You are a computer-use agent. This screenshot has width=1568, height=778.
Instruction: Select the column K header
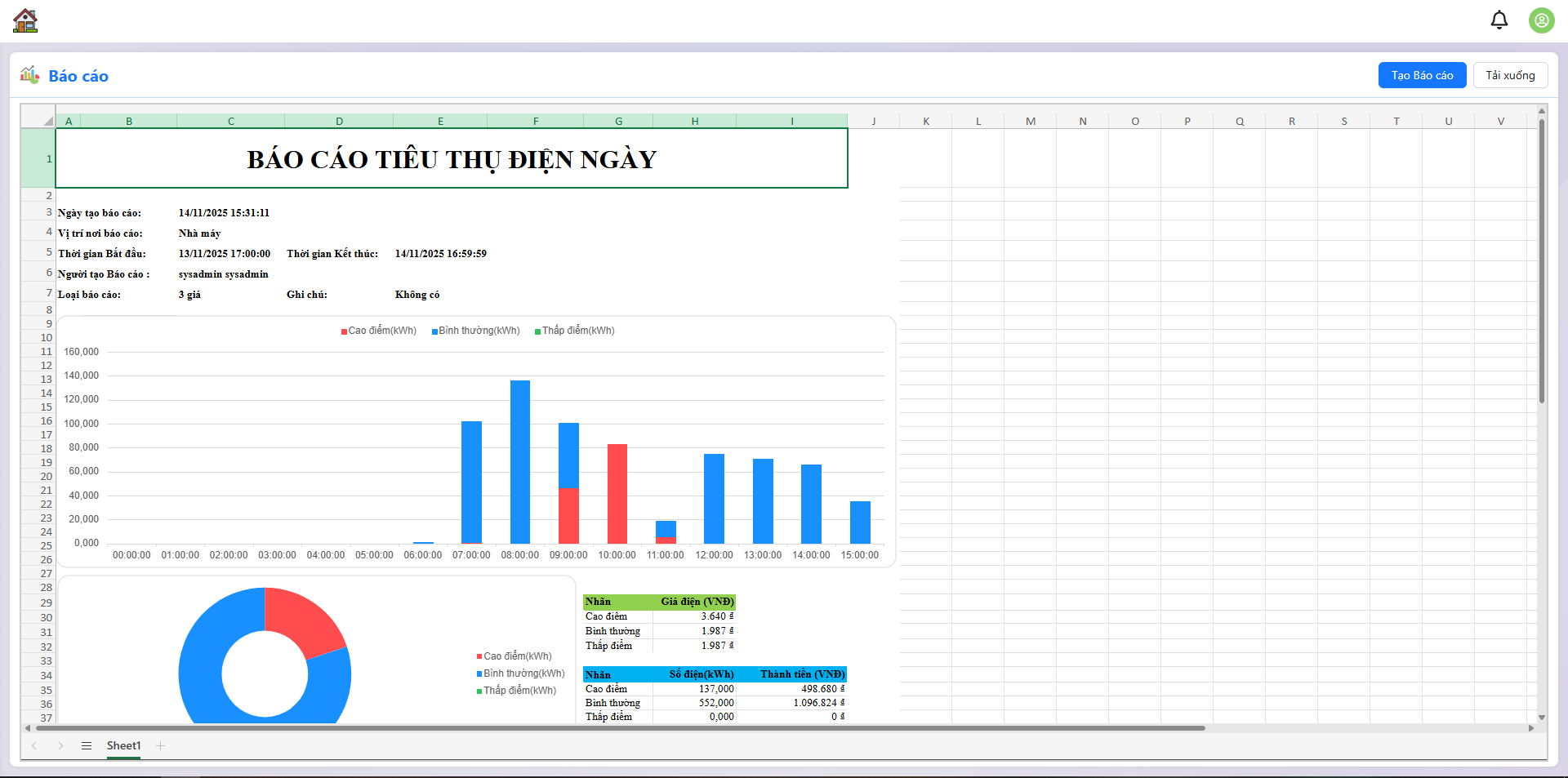[926, 121]
